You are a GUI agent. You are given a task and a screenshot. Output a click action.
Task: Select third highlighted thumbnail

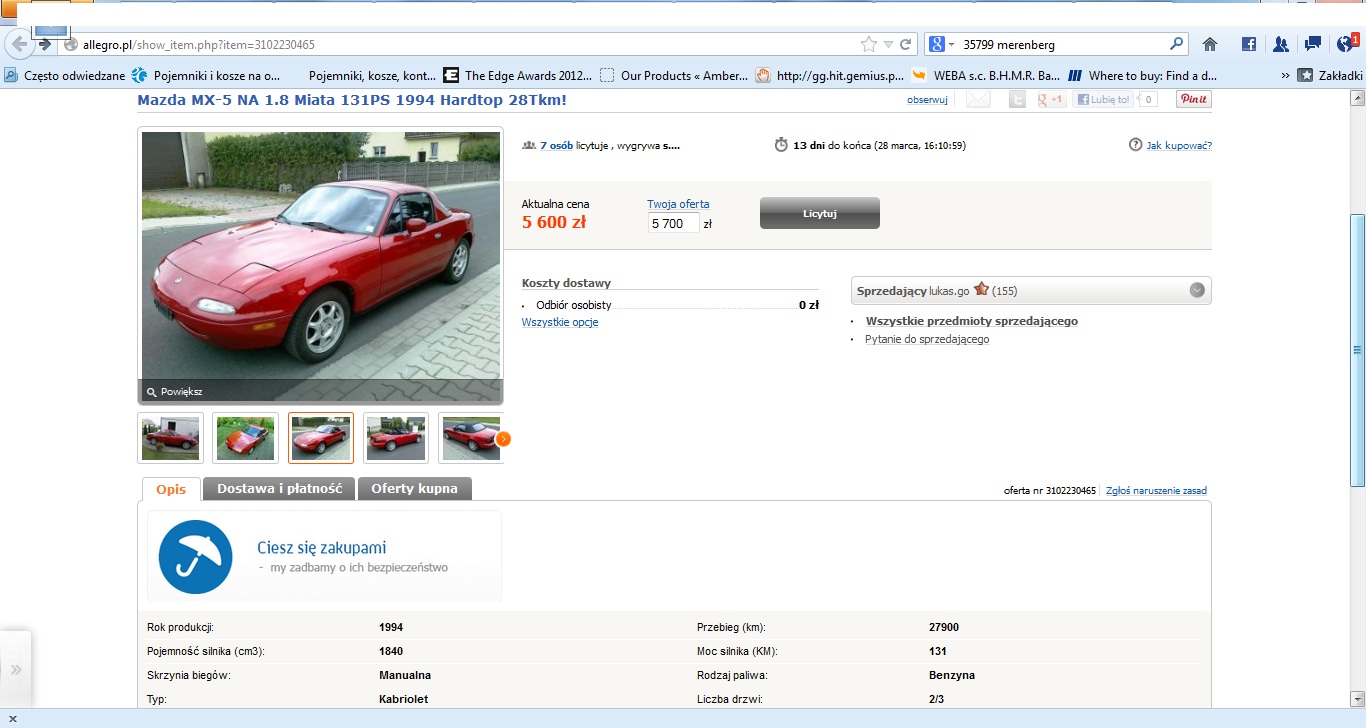tap(321, 438)
